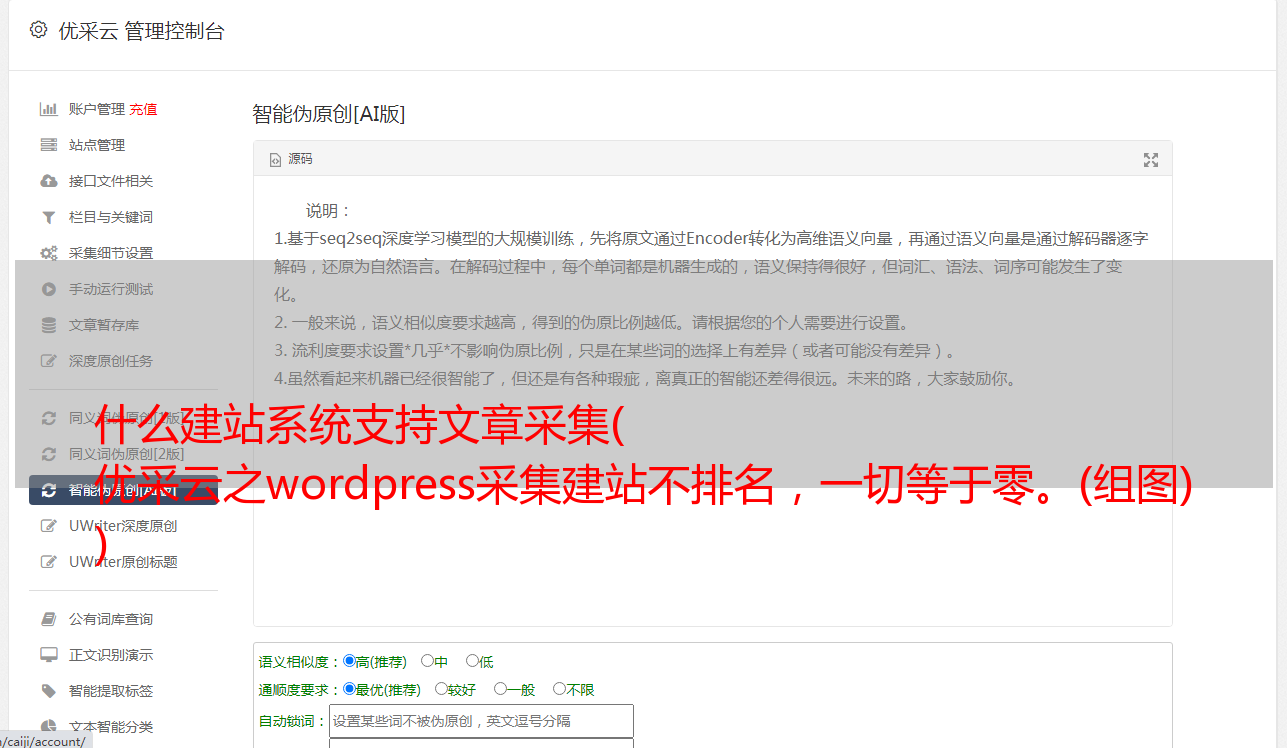Select 最优(推荐) for 通顺度要求
Screen dimensions: 1287x748
[349, 689]
